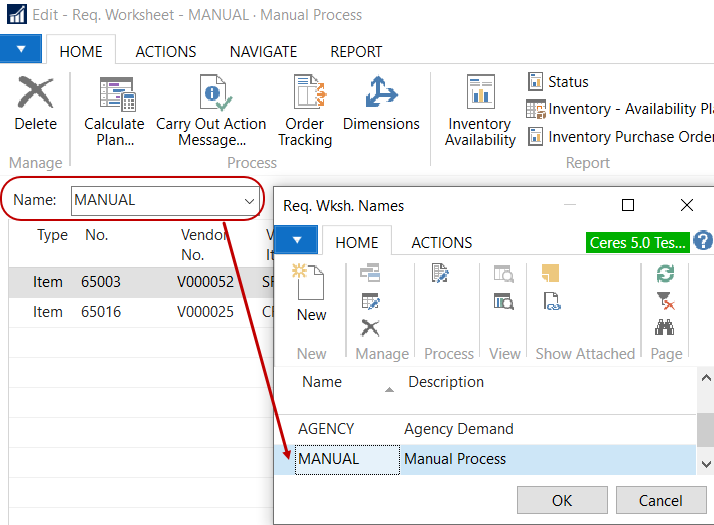Open the dialog's blue application menu dropdown

[x=296, y=241]
